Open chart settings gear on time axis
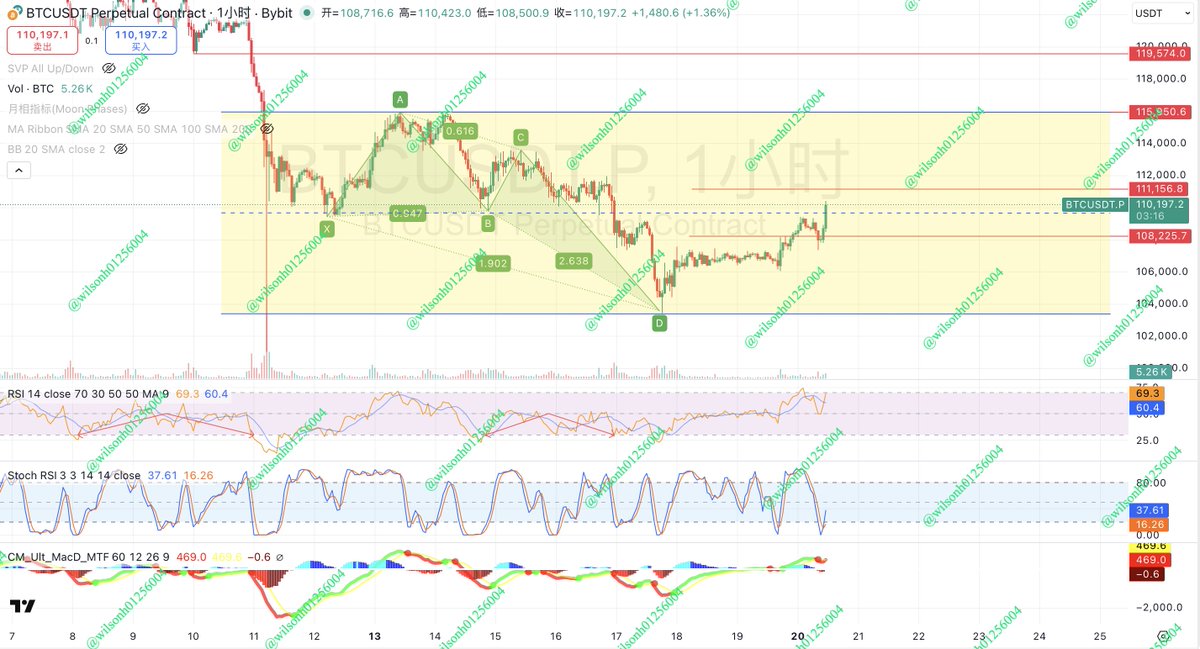The width and height of the screenshot is (1200, 649). click(1164, 636)
